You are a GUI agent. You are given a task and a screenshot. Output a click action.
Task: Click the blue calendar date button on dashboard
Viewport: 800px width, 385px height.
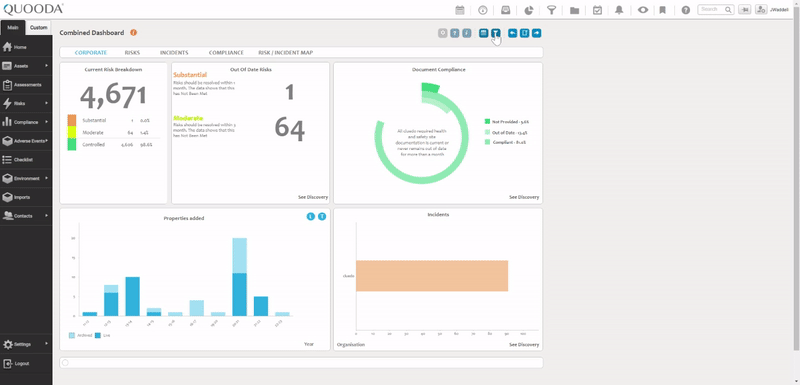click(x=484, y=33)
